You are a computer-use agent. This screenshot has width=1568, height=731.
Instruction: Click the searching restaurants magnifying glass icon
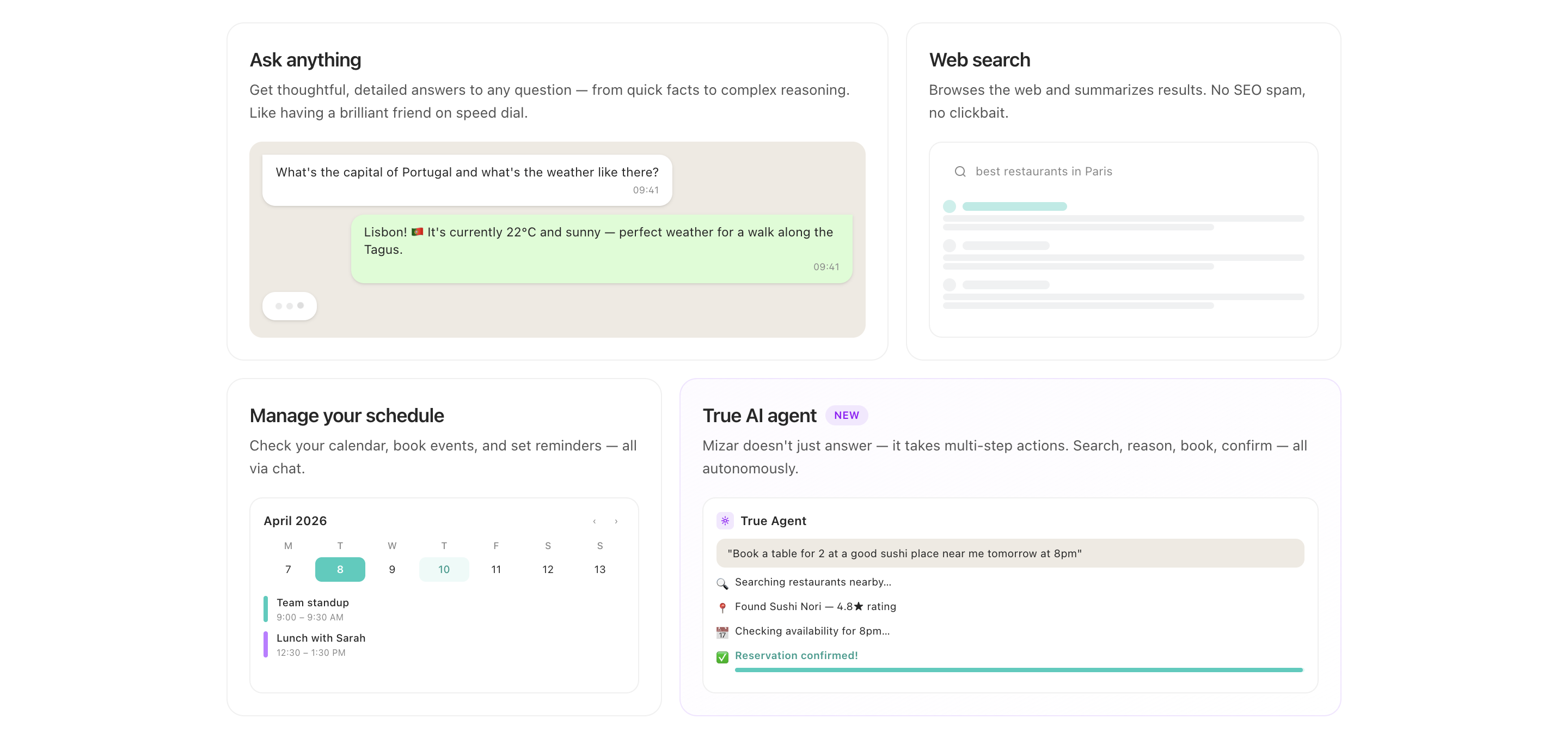722,583
